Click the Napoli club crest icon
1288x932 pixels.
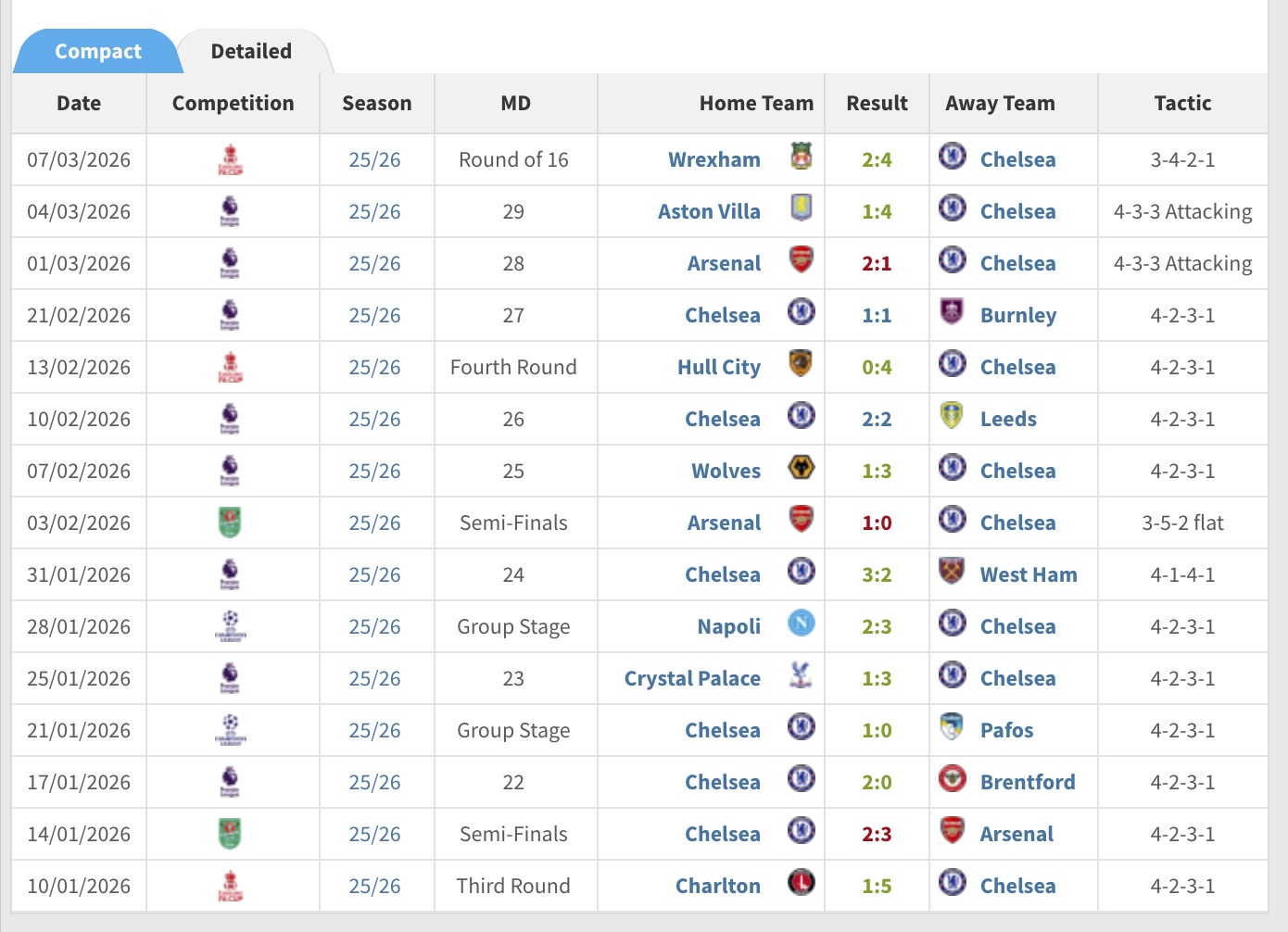pyautogui.click(x=802, y=623)
